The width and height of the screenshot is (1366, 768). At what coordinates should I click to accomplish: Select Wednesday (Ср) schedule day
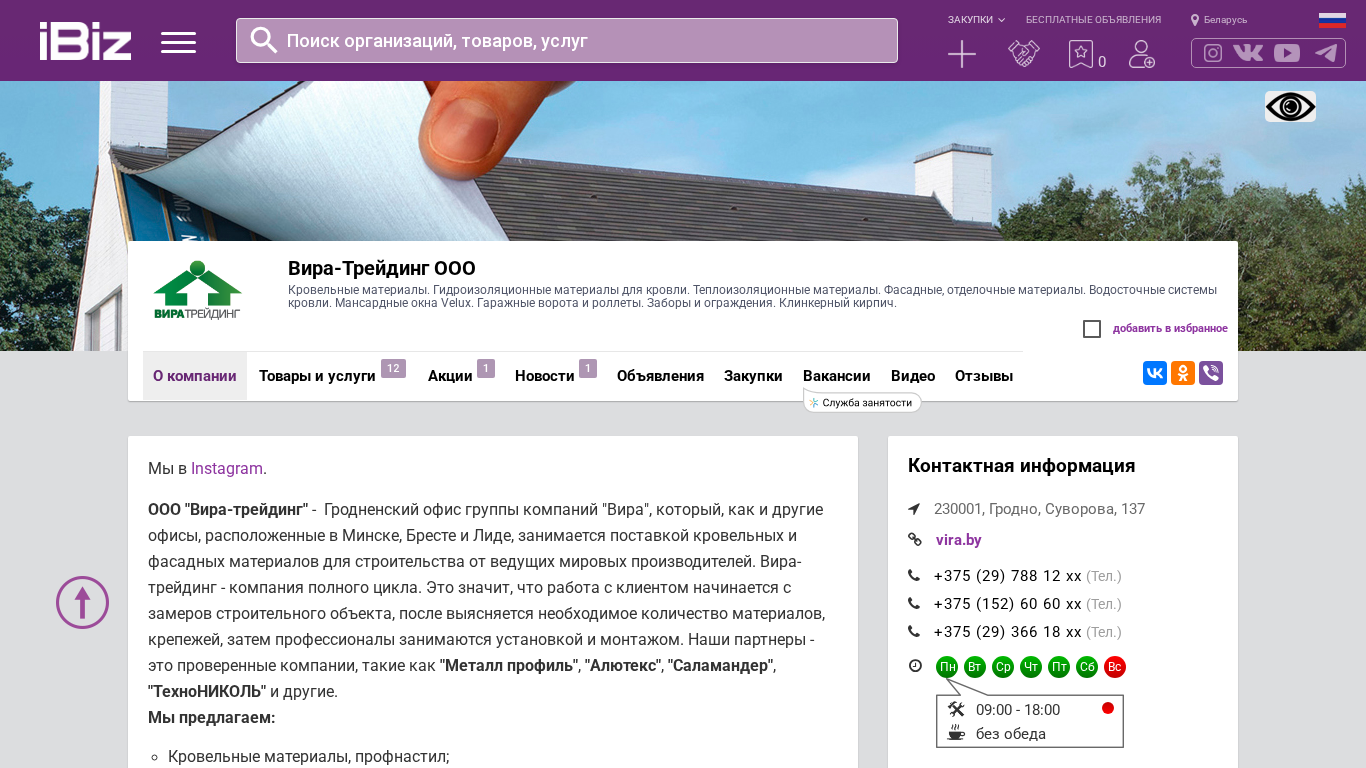1003,667
